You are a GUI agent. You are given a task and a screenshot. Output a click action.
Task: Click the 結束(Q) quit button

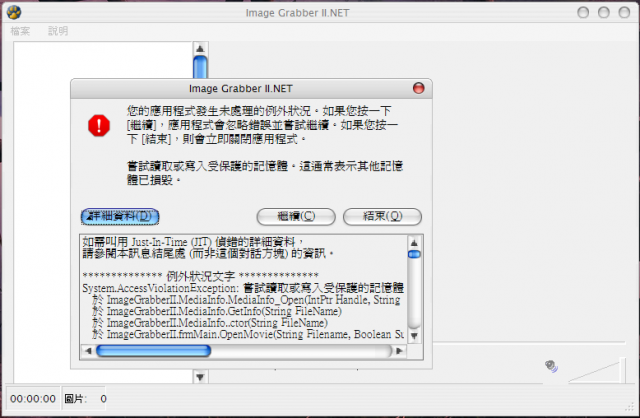click(x=382, y=216)
